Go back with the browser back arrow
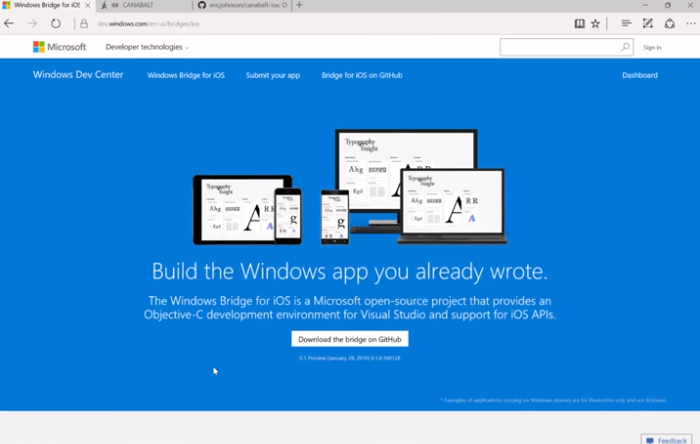700x444 pixels. pyautogui.click(x=9, y=23)
